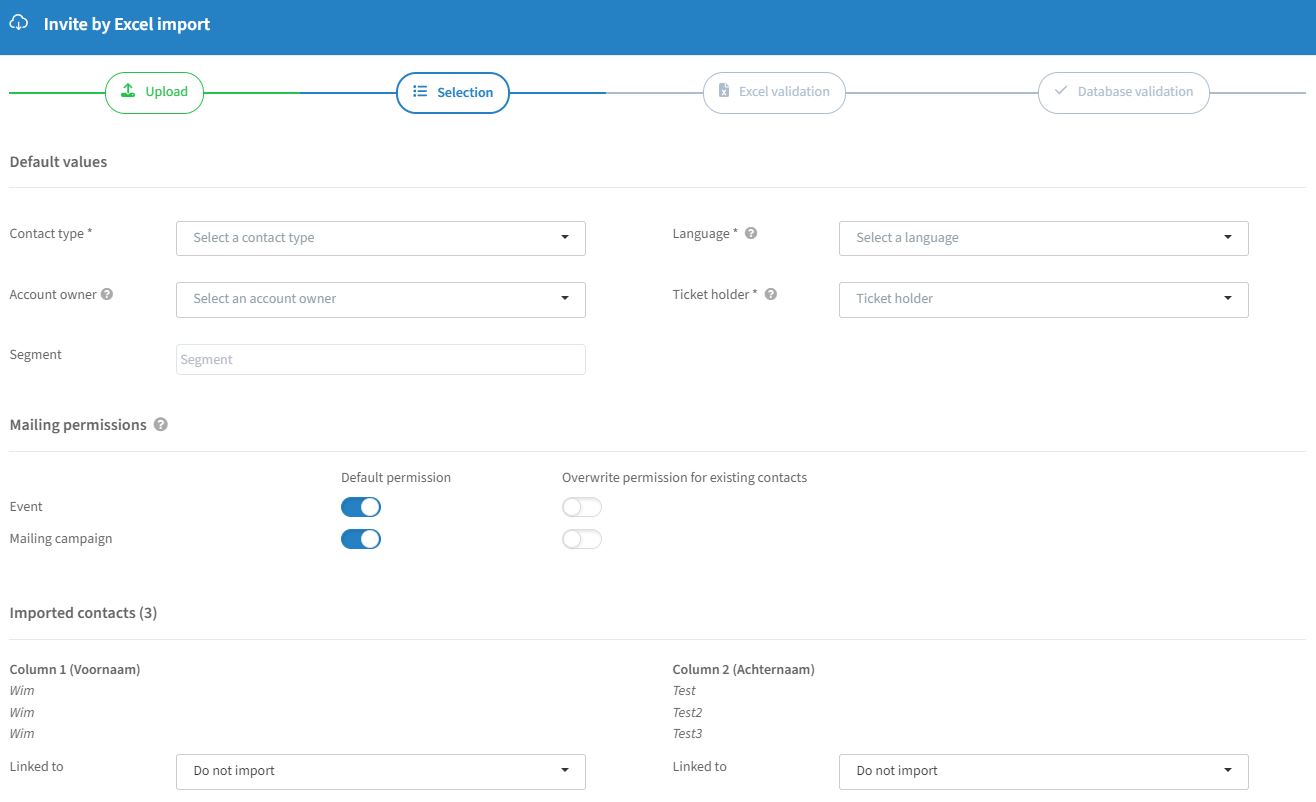This screenshot has height=802, width=1316.
Task: Open the Contact type dropdown
Action: [x=380, y=238]
